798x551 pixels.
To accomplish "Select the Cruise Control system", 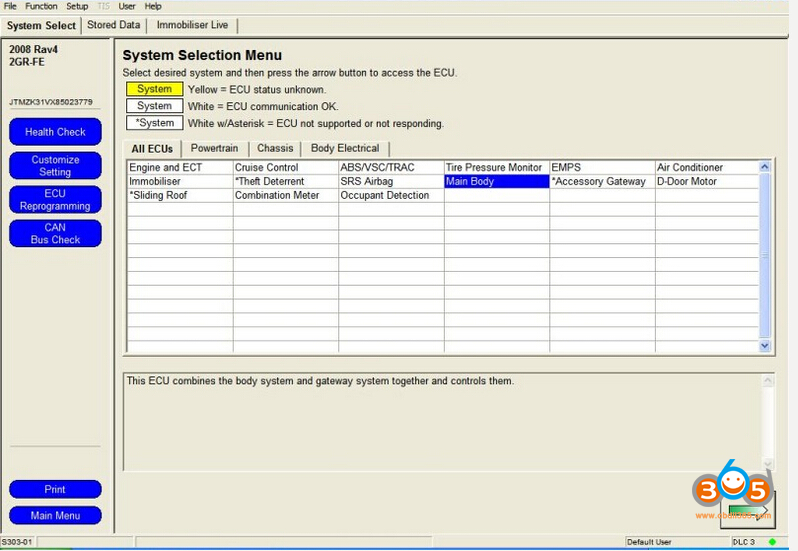I will coord(286,167).
